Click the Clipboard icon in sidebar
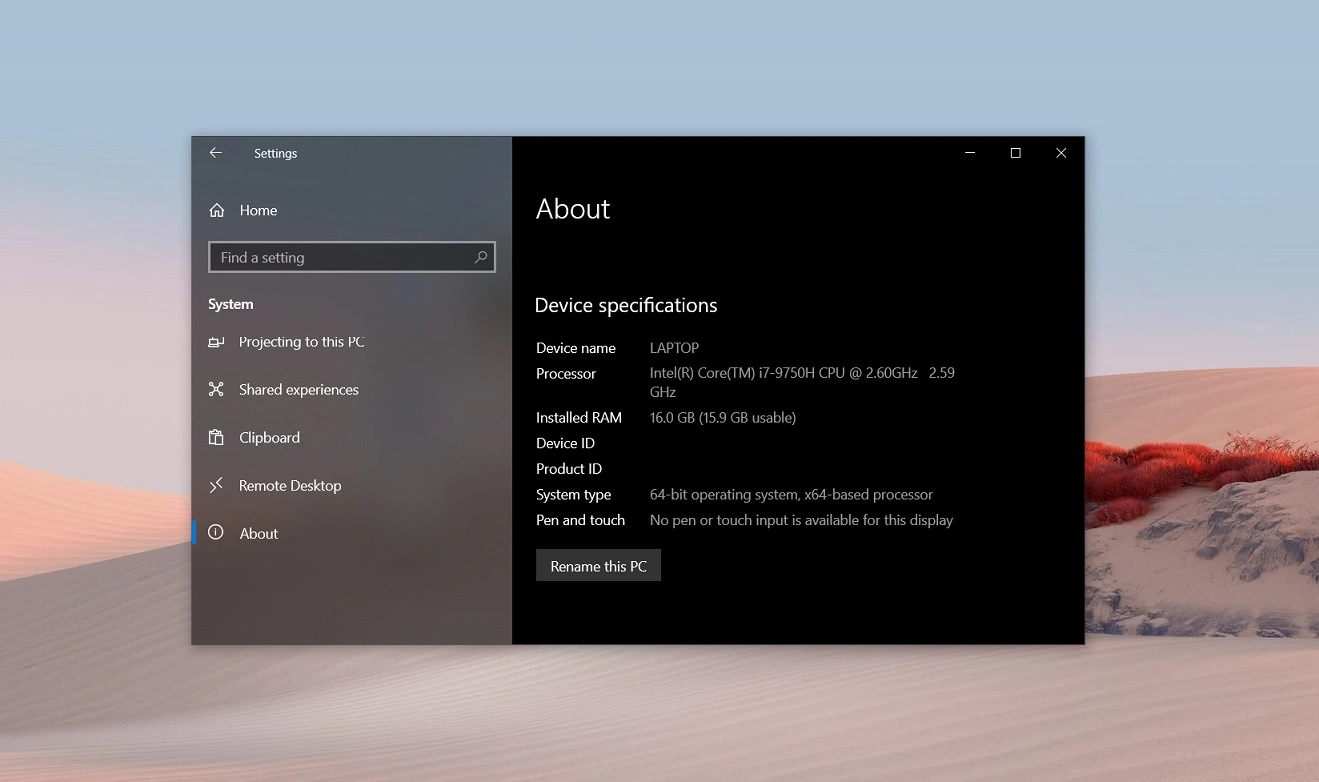This screenshot has height=782, width=1319. (216, 438)
